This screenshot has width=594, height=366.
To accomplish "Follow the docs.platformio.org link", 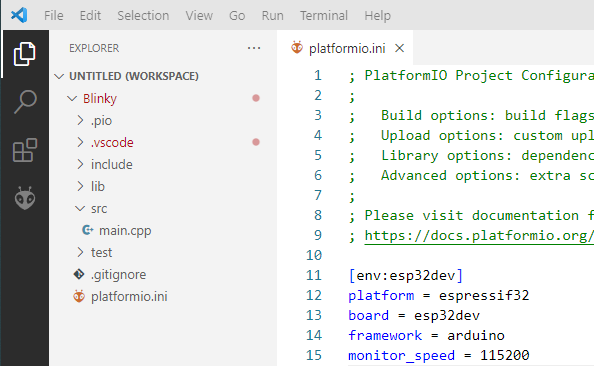I will 479,236.
